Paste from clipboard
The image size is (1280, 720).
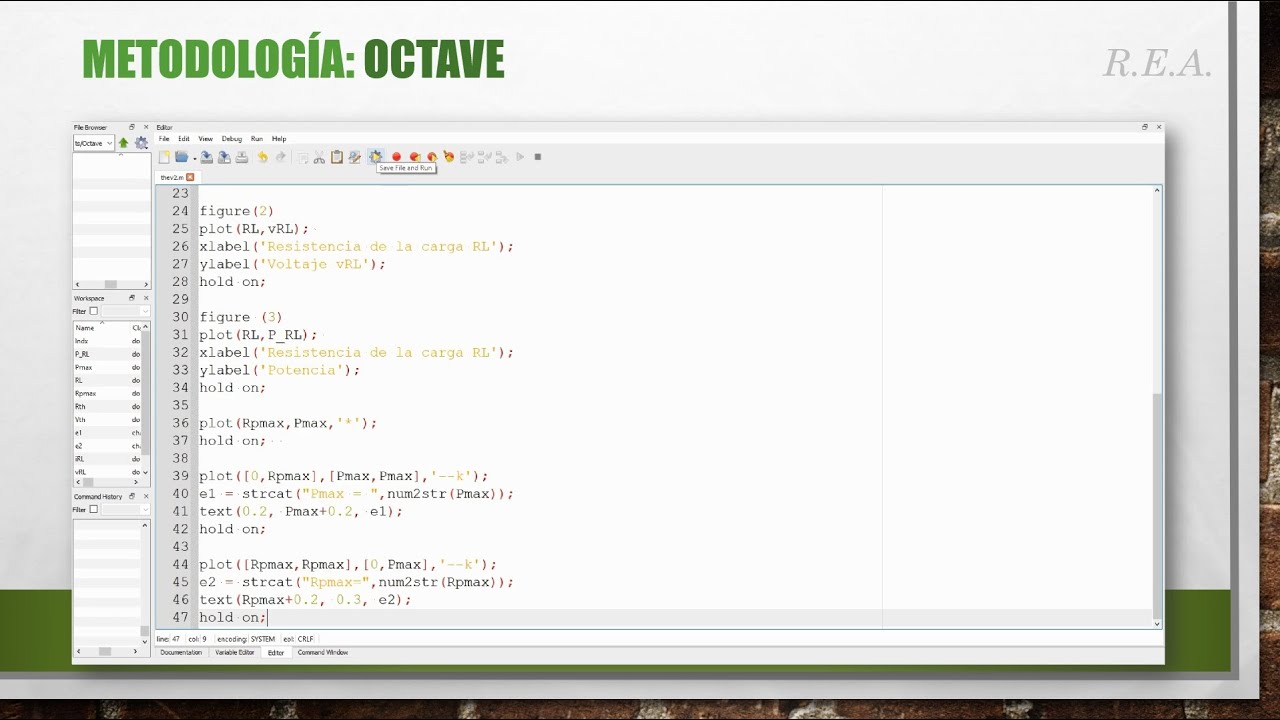click(x=337, y=157)
